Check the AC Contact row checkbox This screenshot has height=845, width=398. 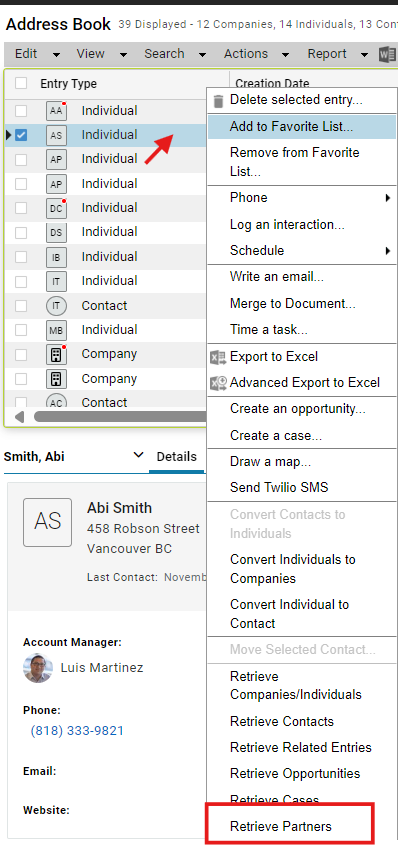click(21, 401)
